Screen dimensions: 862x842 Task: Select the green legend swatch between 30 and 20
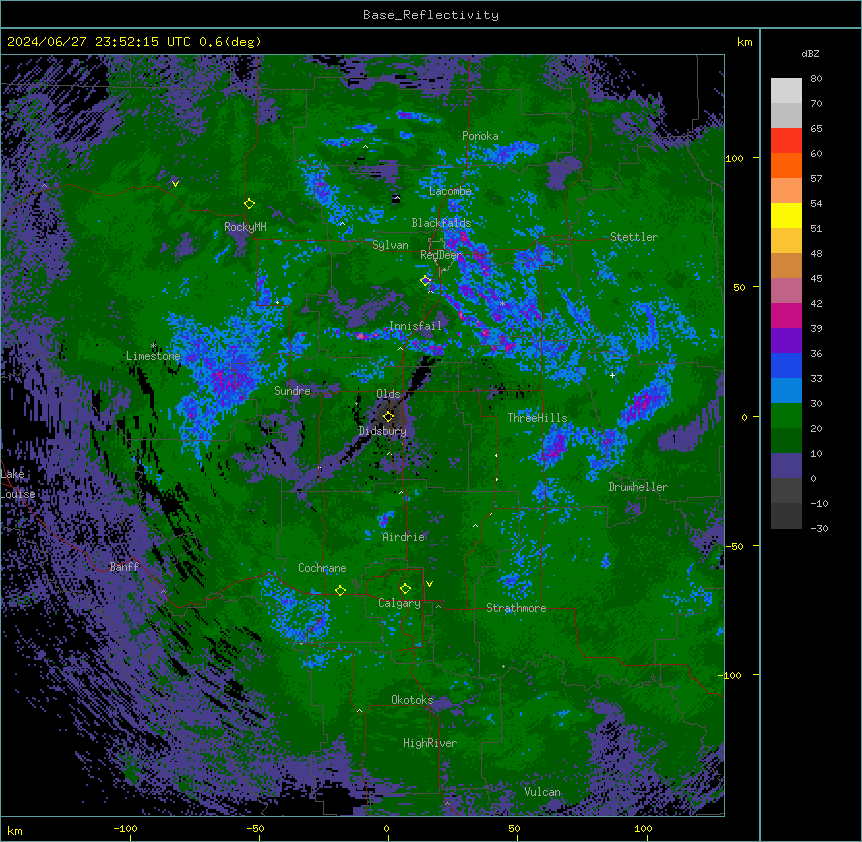click(x=786, y=416)
